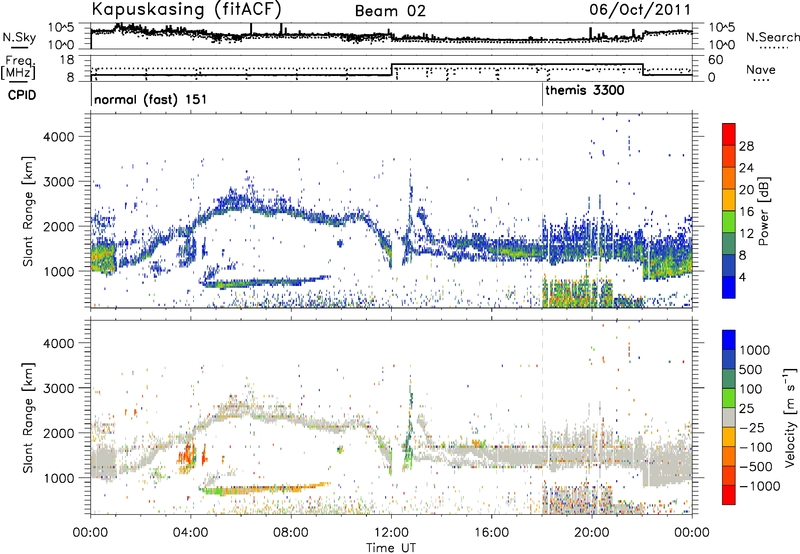Click the "08:00" time tick label
800x554 pixels.
click(291, 533)
